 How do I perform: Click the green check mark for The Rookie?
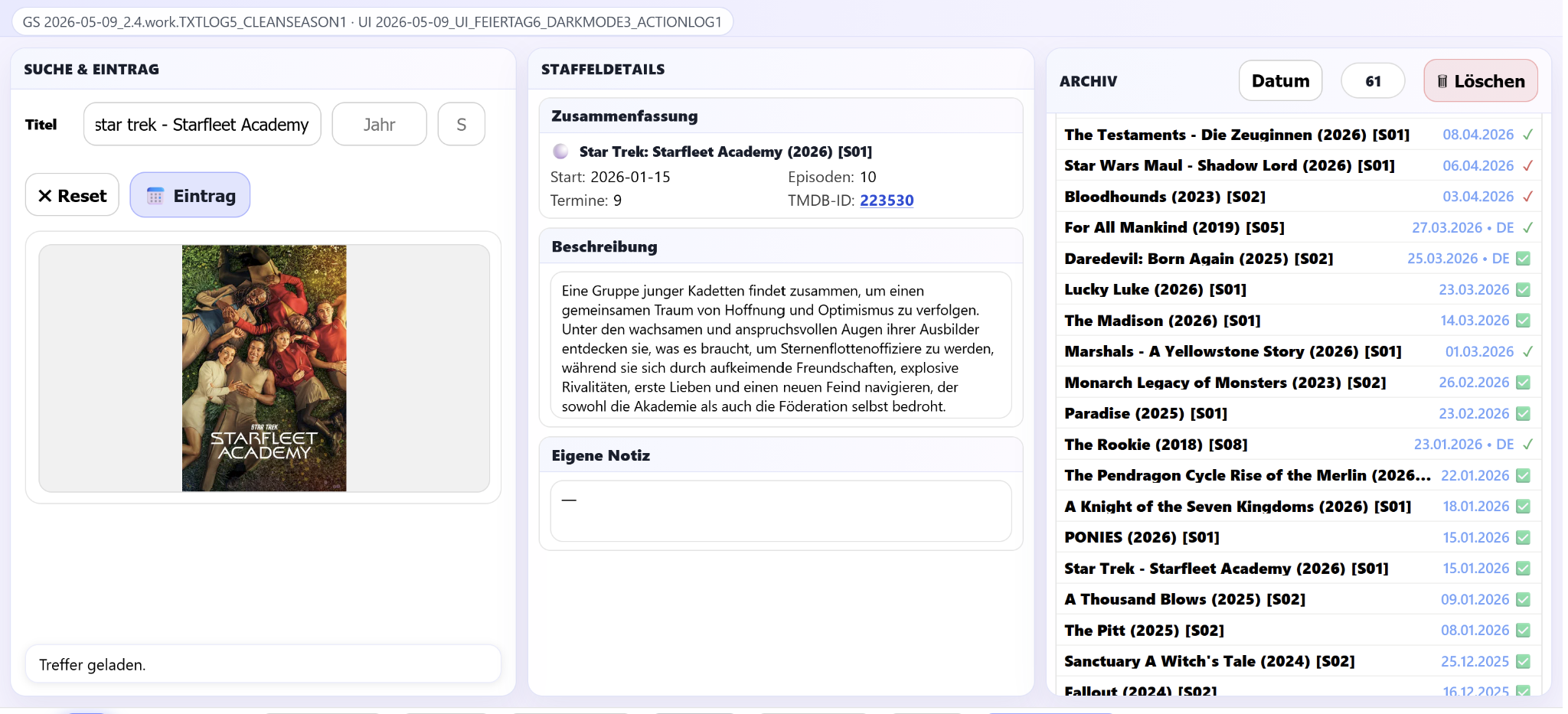(1527, 445)
